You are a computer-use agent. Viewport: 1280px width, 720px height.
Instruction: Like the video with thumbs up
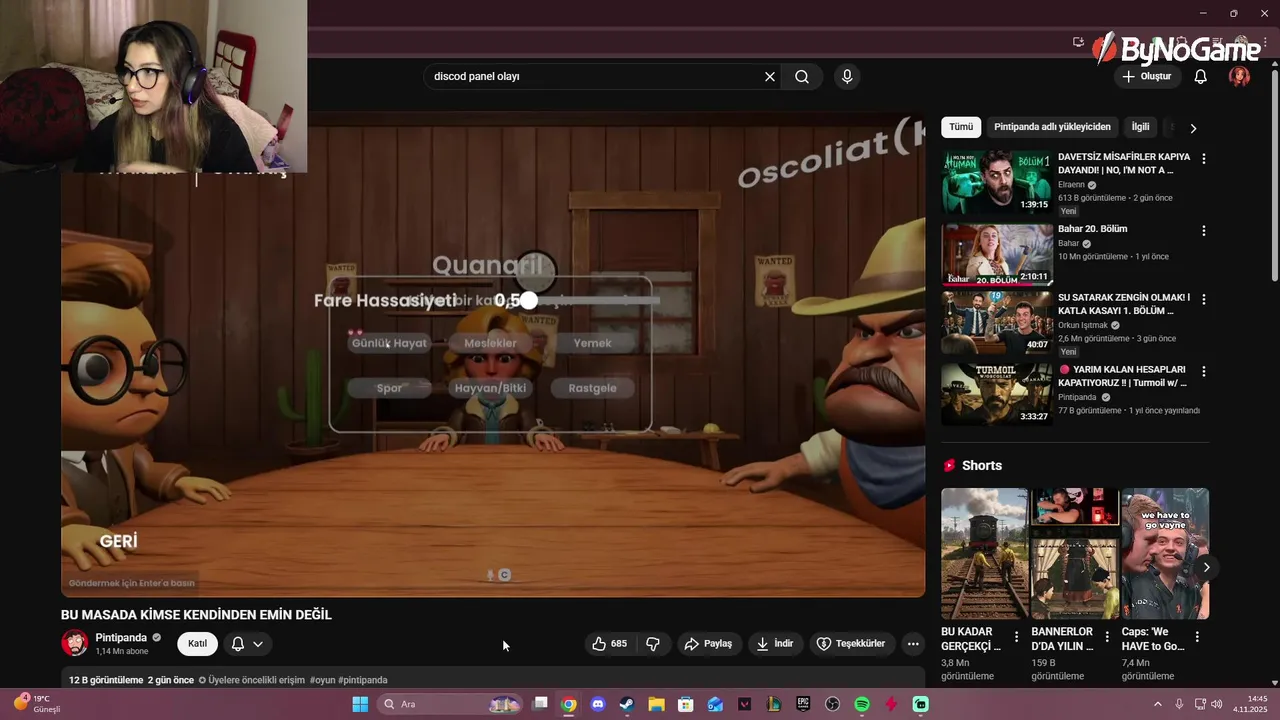[610, 644]
